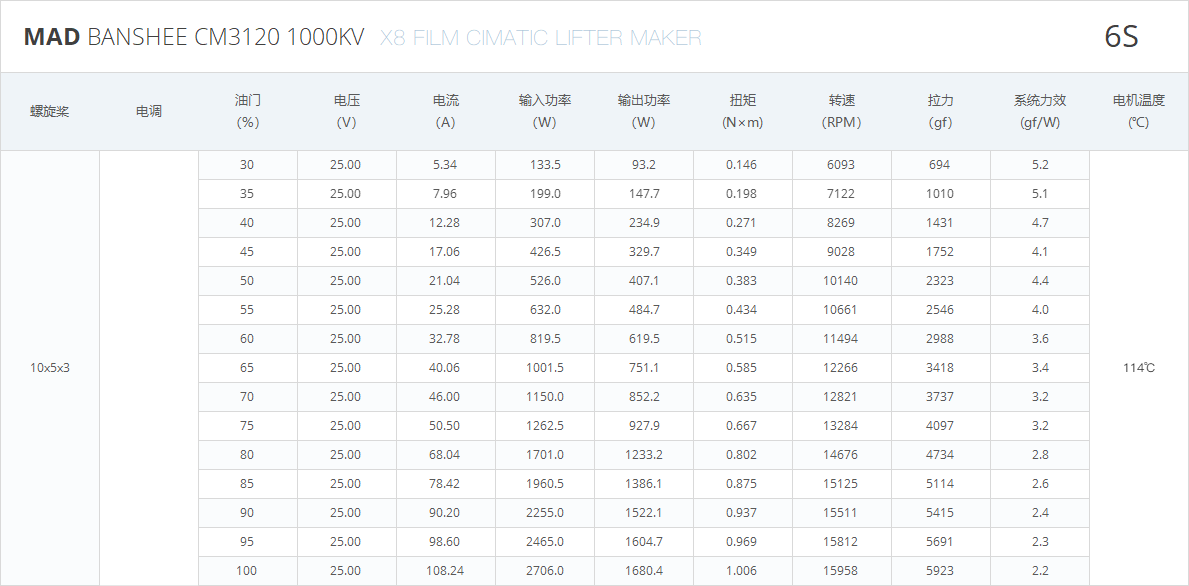
Task: Click current value 7.96
Action: pyautogui.click(x=445, y=193)
